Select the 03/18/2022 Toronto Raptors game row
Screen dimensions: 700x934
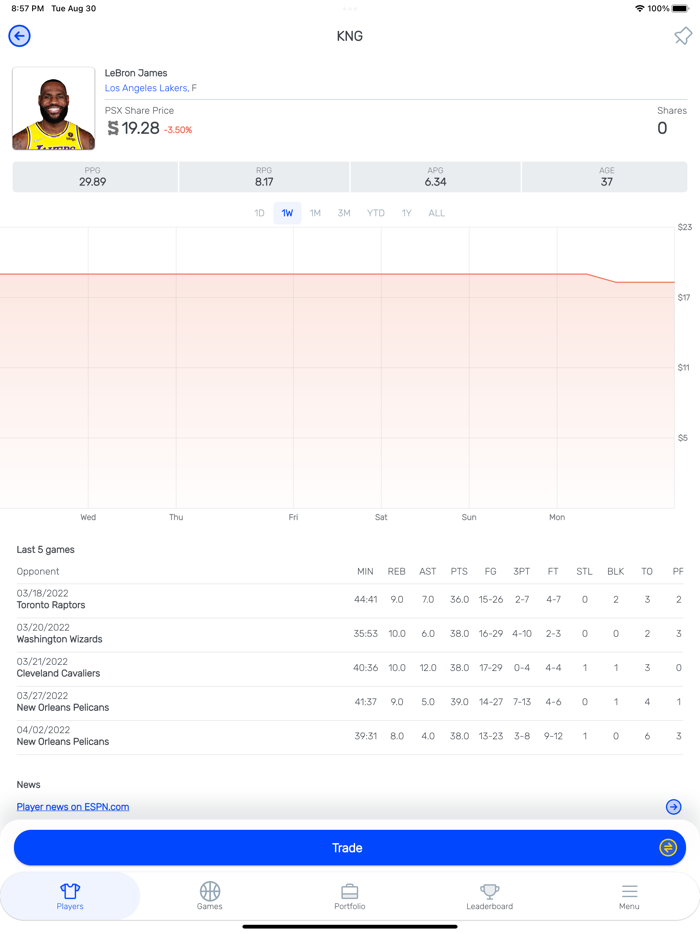coord(350,599)
